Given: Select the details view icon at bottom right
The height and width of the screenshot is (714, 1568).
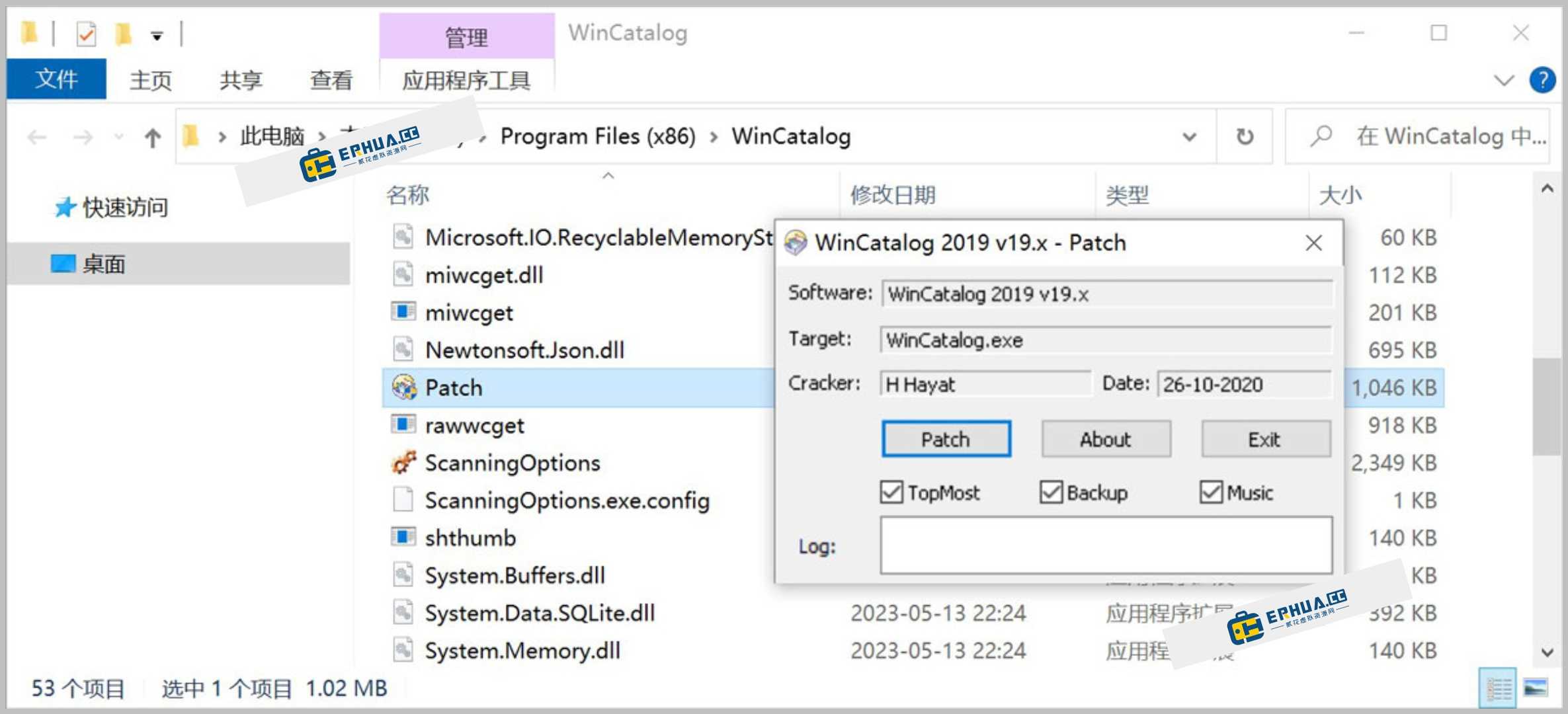Looking at the screenshot, I should pyautogui.click(x=1499, y=688).
